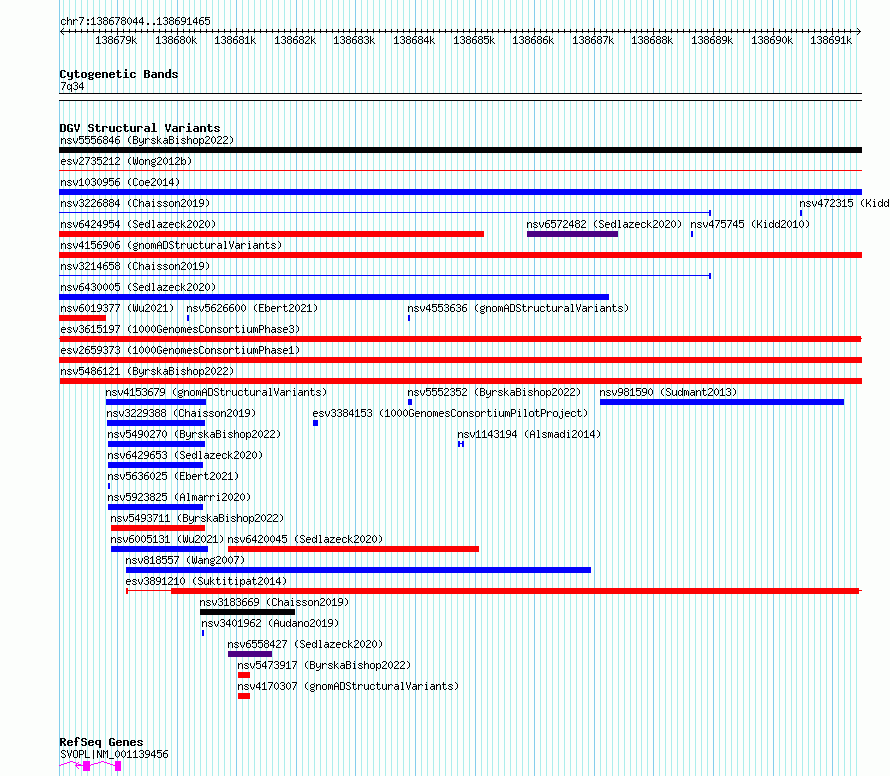The width and height of the screenshot is (890, 776).
Task: Select the nsv981590 (Sudmant2013) label
Action: point(668,392)
